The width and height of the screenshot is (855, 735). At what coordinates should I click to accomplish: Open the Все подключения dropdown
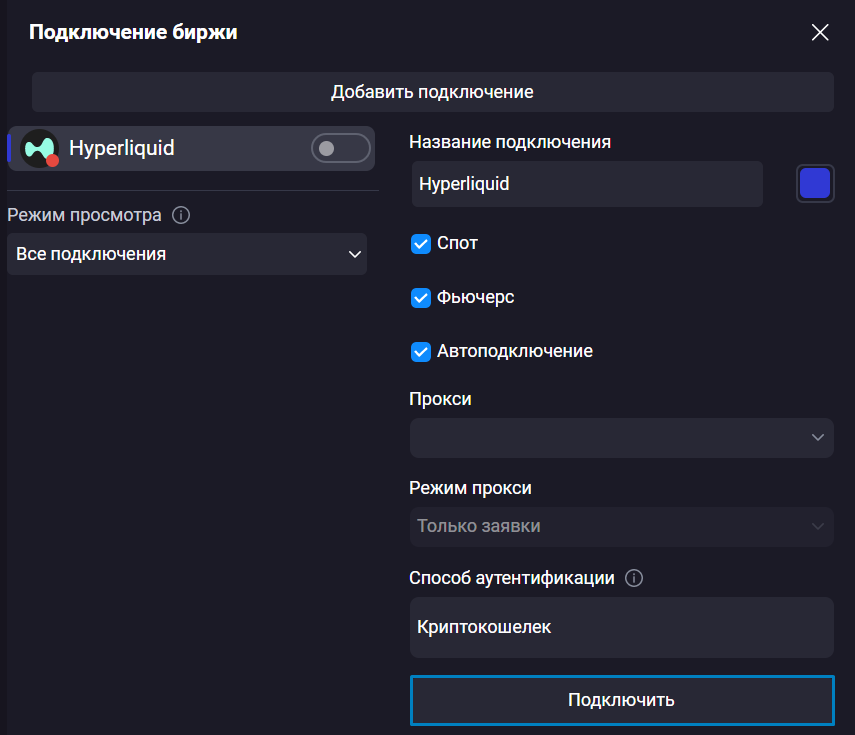pyautogui.click(x=187, y=254)
